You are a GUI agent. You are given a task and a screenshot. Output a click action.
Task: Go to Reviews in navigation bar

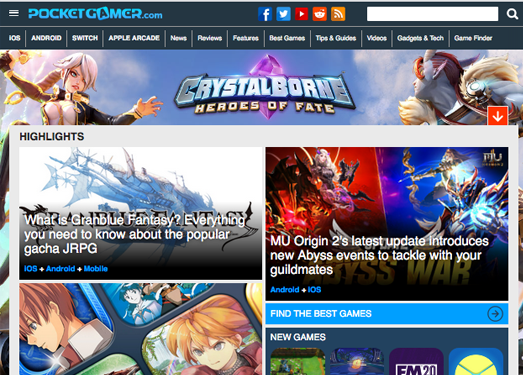[210, 38]
